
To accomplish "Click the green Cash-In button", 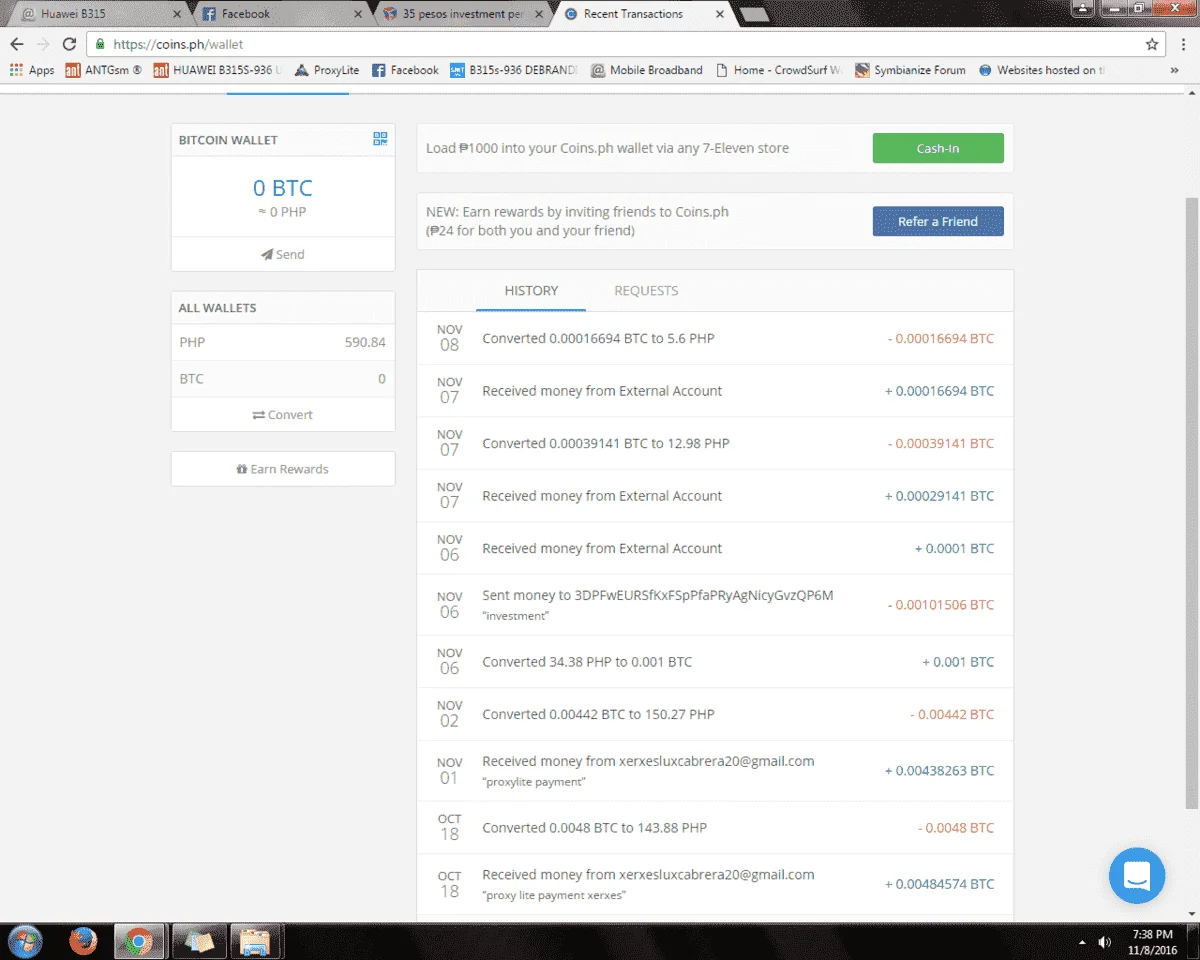I will [x=938, y=148].
